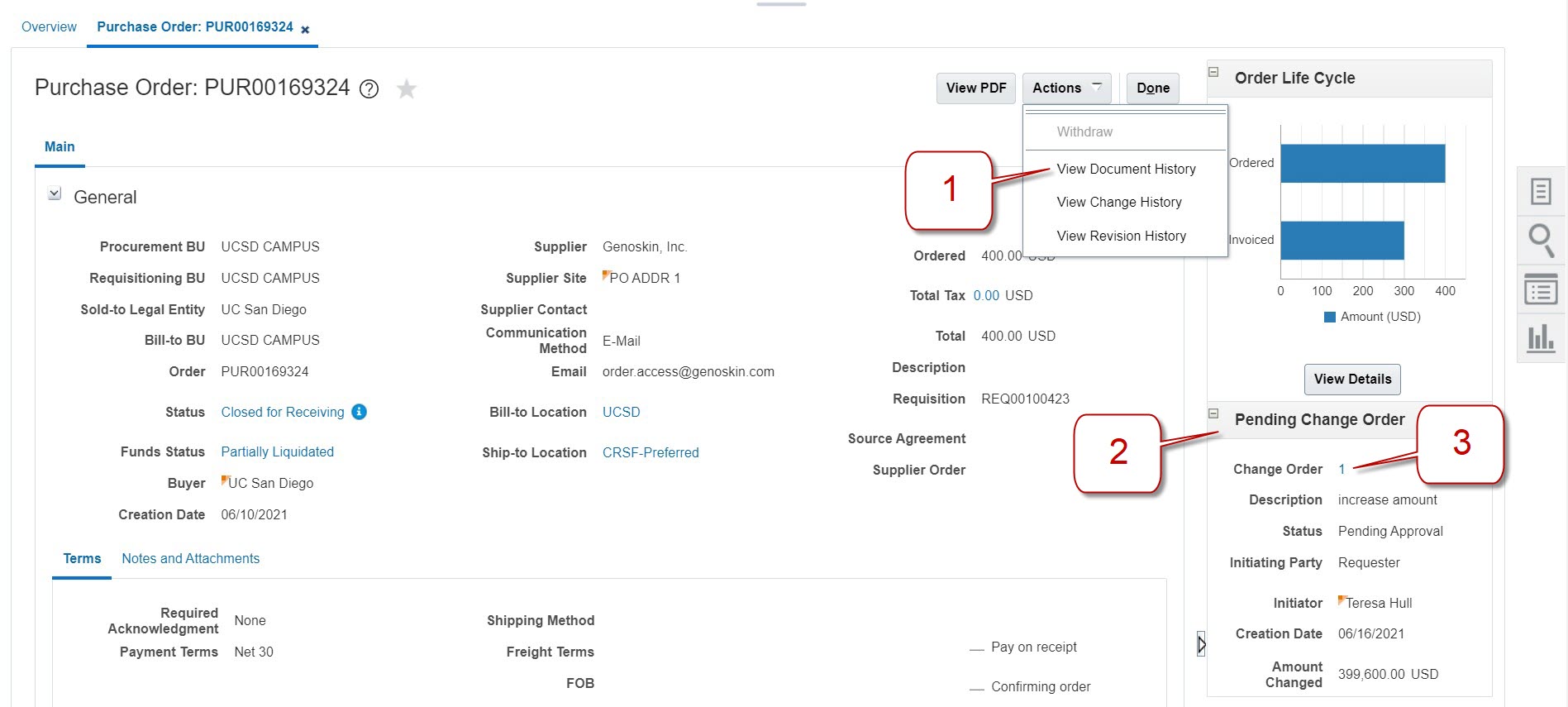Collapse the Order Life Cycle panel
The width and height of the screenshot is (1568, 707).
click(1213, 72)
